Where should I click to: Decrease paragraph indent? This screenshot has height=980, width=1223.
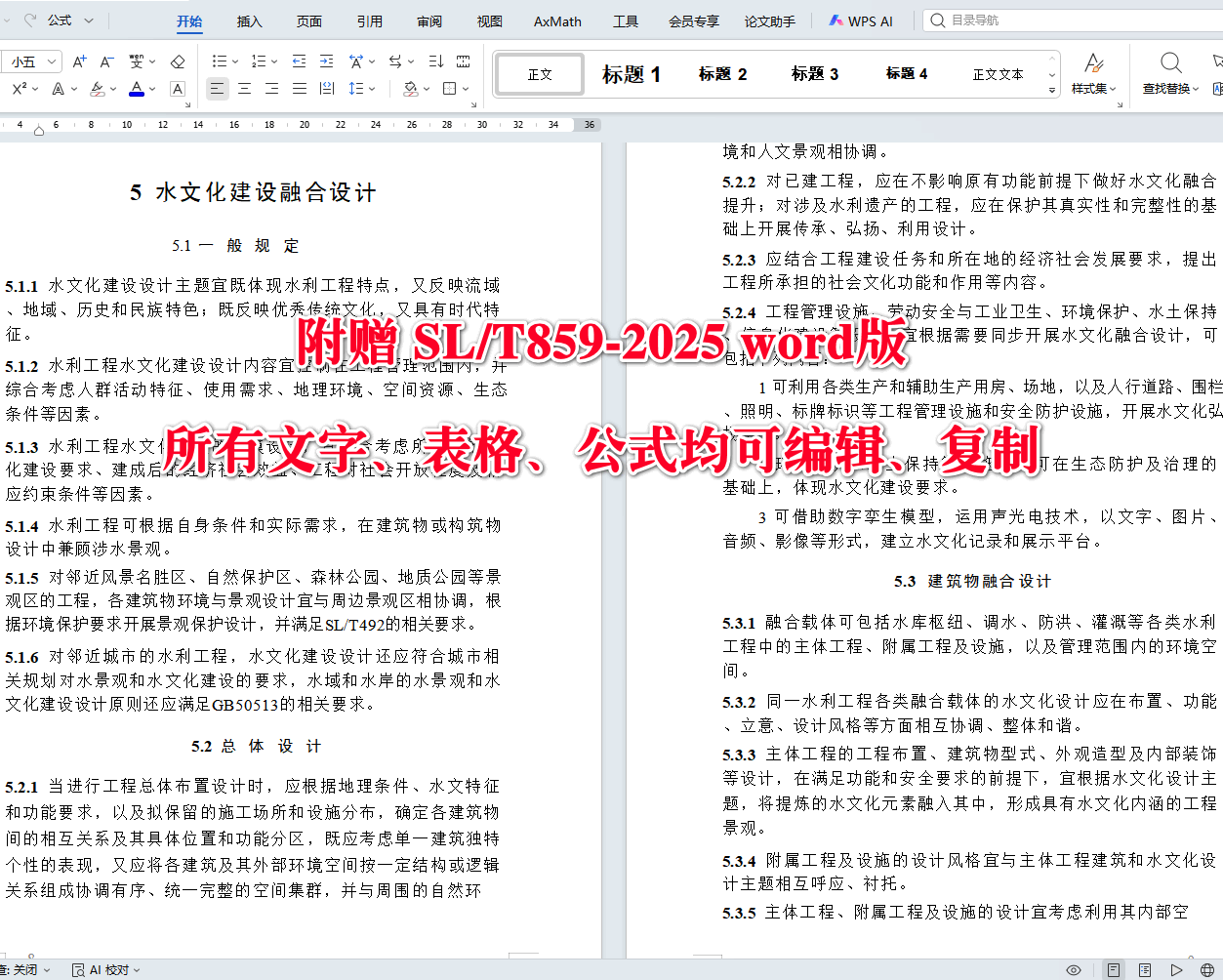299,61
